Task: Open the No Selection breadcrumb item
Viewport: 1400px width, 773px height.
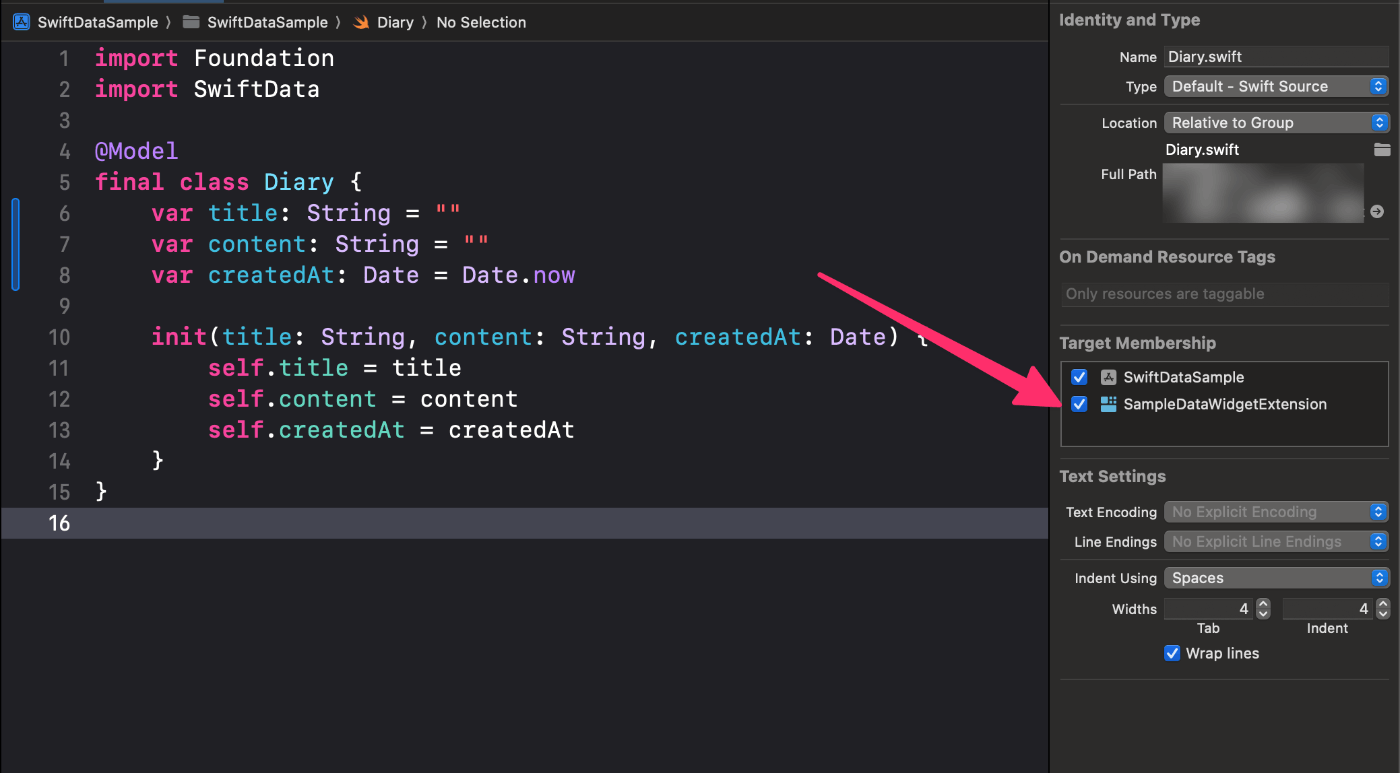Action: pyautogui.click(x=481, y=22)
